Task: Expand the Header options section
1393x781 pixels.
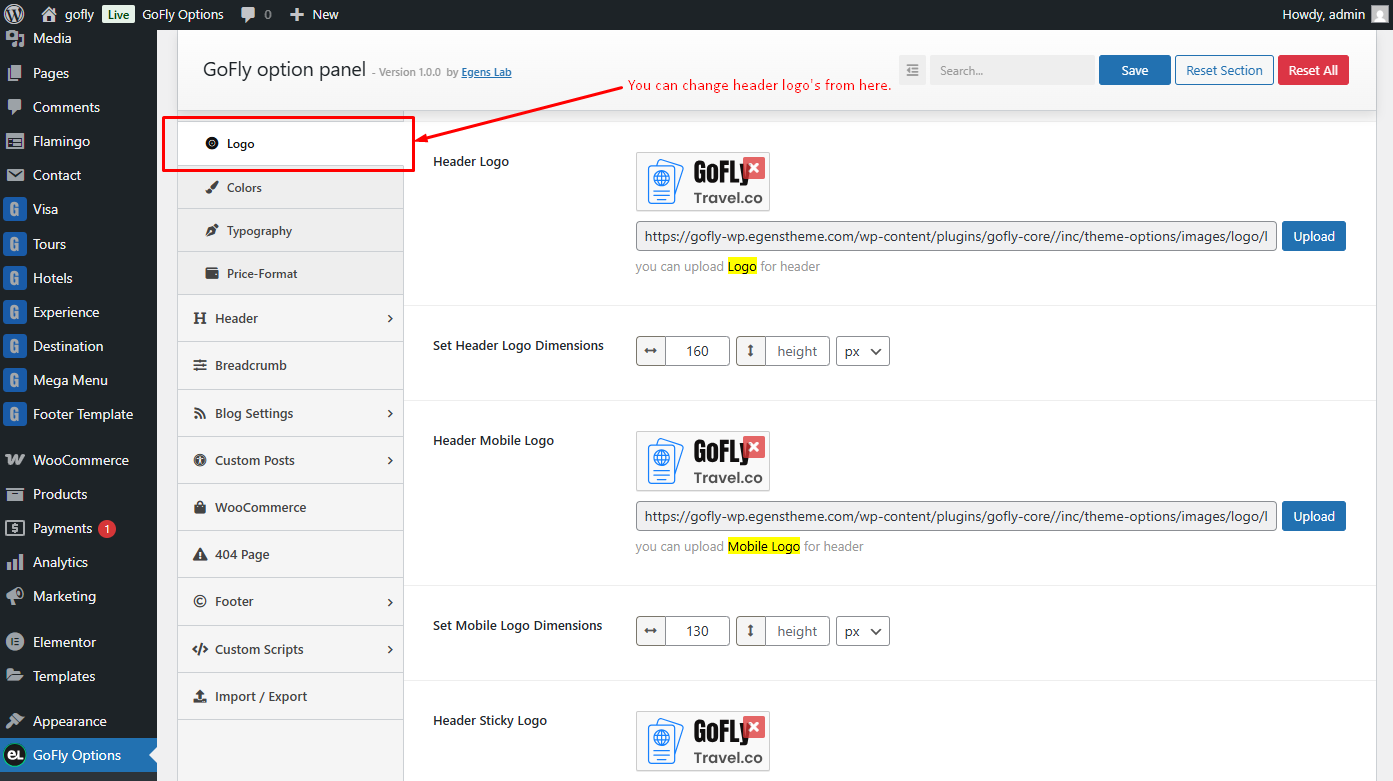Action: coord(290,318)
